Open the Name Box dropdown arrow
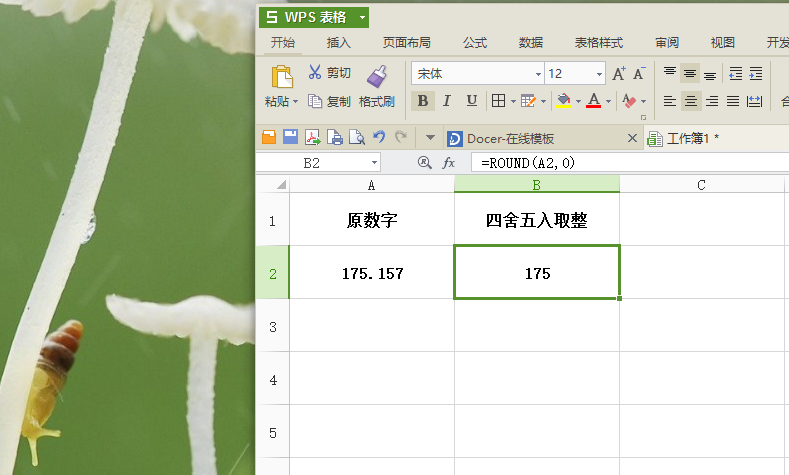Screen dimensions: 789x475 374,163
